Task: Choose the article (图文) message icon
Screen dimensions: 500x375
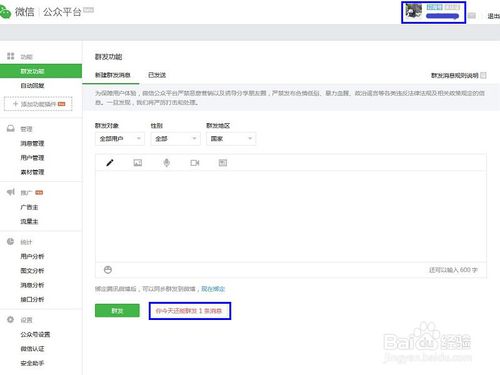Action: (x=223, y=163)
